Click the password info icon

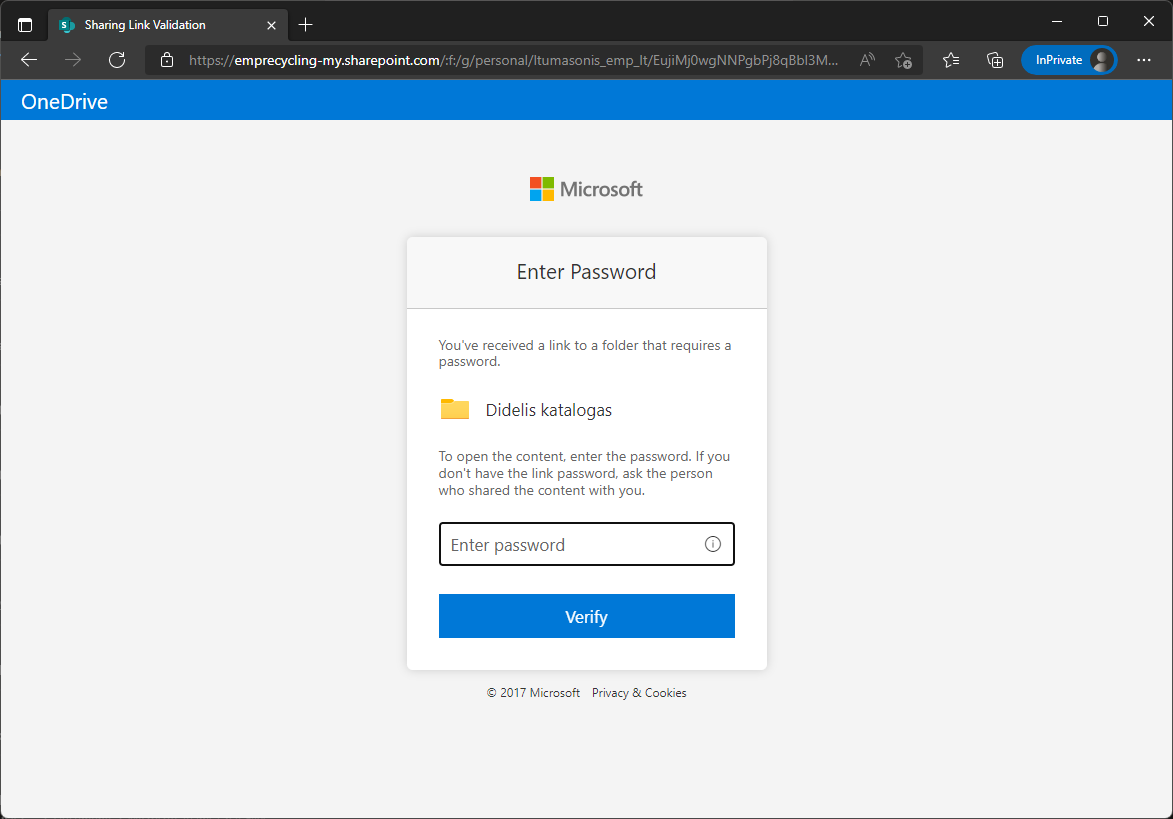(713, 544)
